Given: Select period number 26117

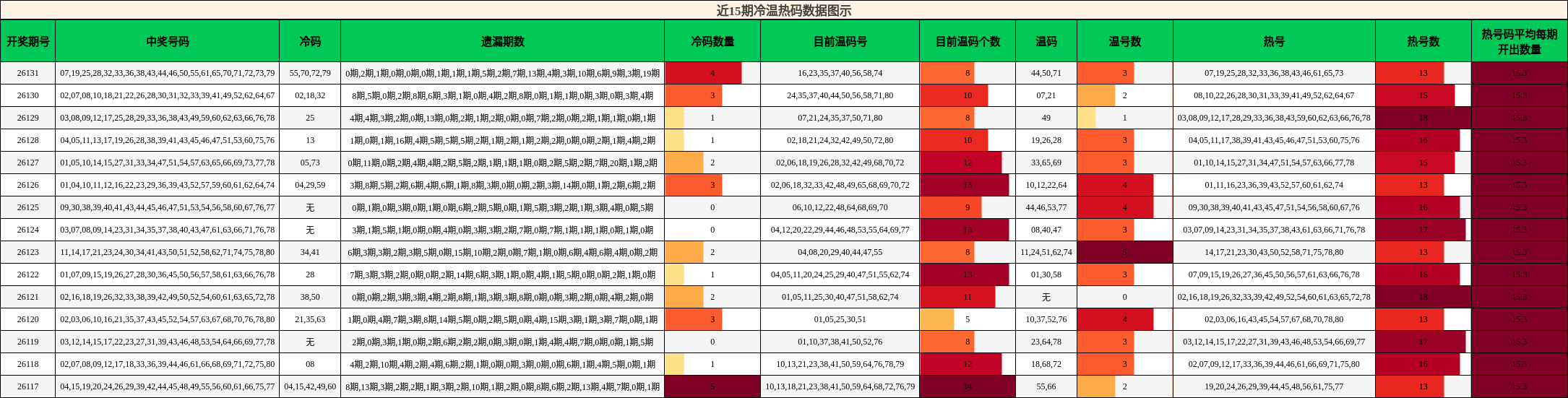Looking at the screenshot, I should click(27, 386).
